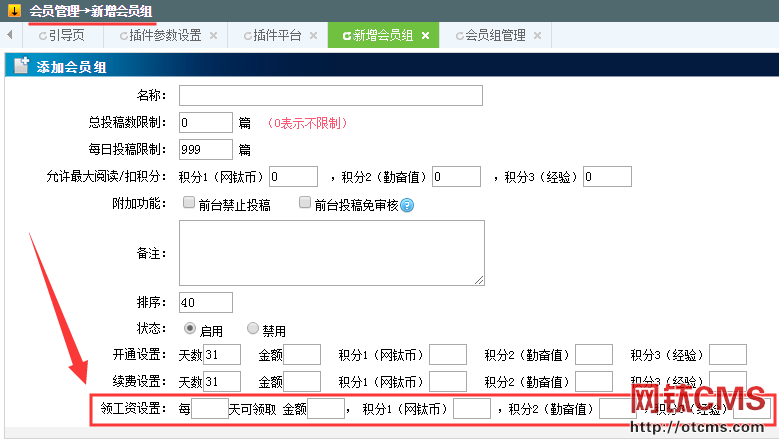Check the 前台投稿免审核 checkbox

(305, 202)
